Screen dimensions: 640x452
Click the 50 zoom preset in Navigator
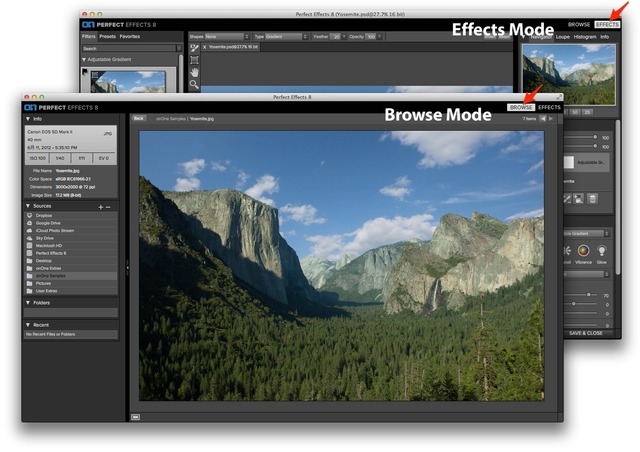pos(575,112)
